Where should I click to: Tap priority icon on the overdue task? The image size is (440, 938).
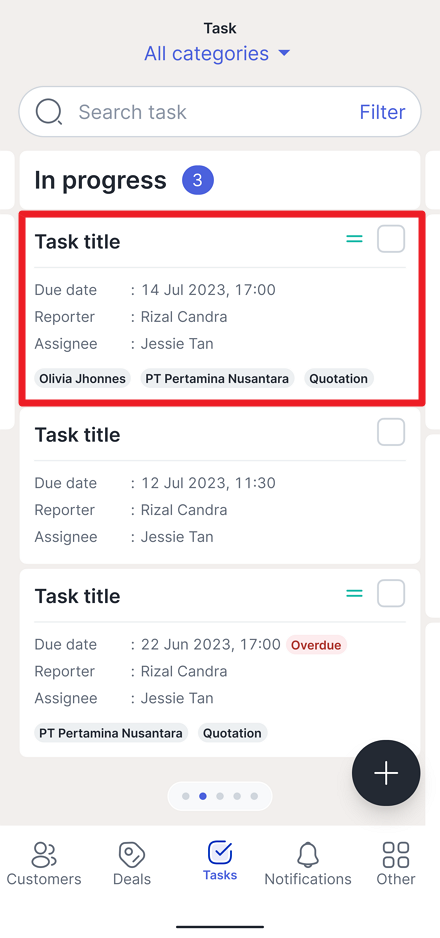355,593
